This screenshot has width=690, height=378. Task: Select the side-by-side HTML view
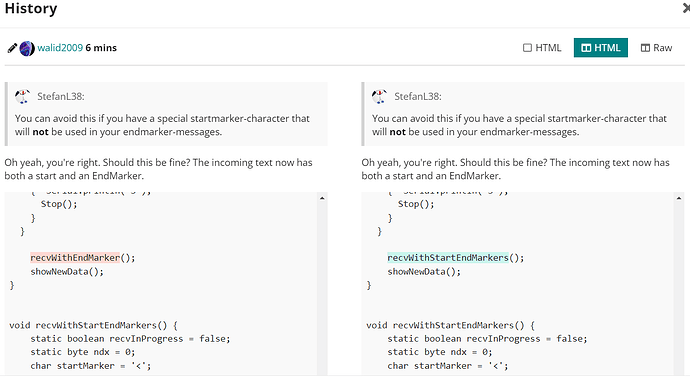(601, 48)
